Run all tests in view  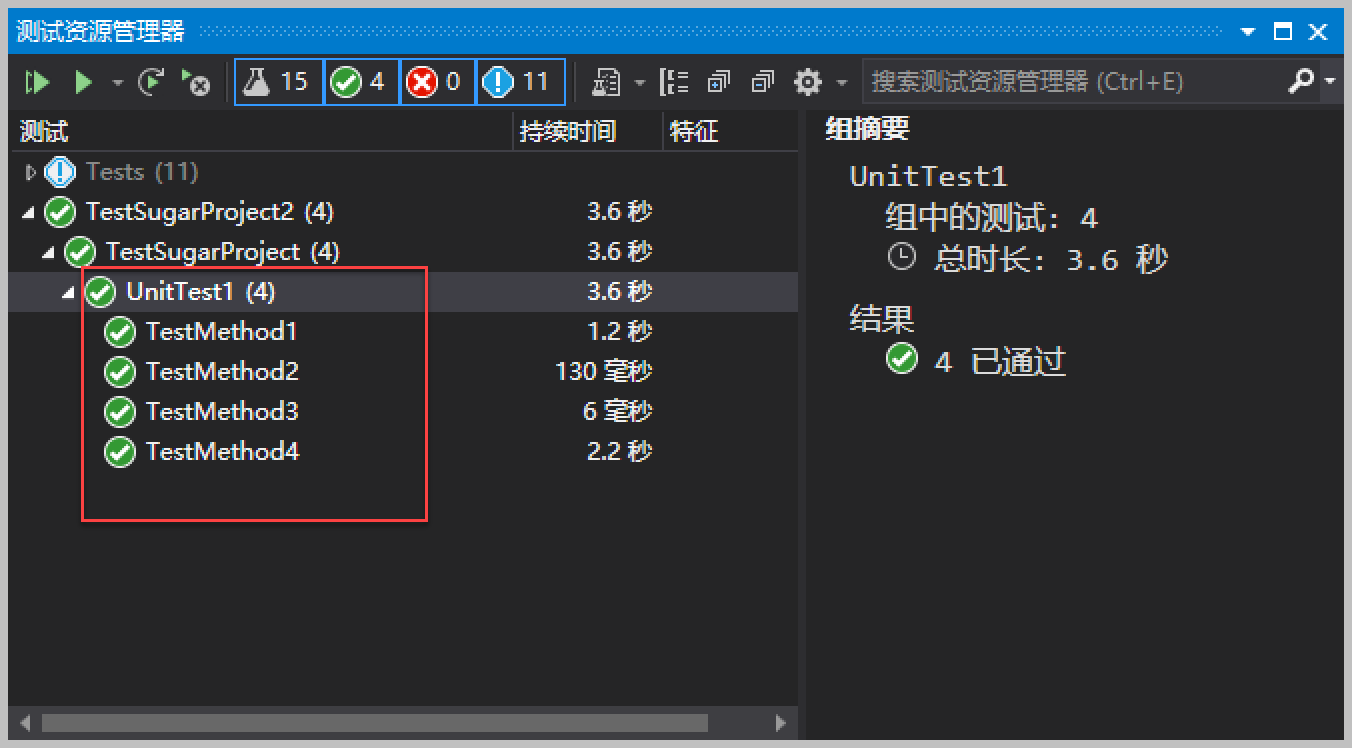[38, 82]
